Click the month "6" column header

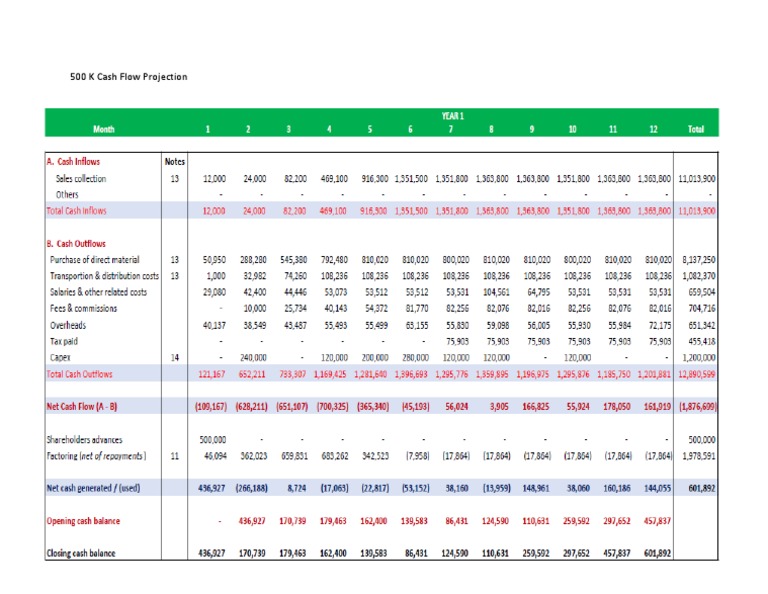point(410,129)
